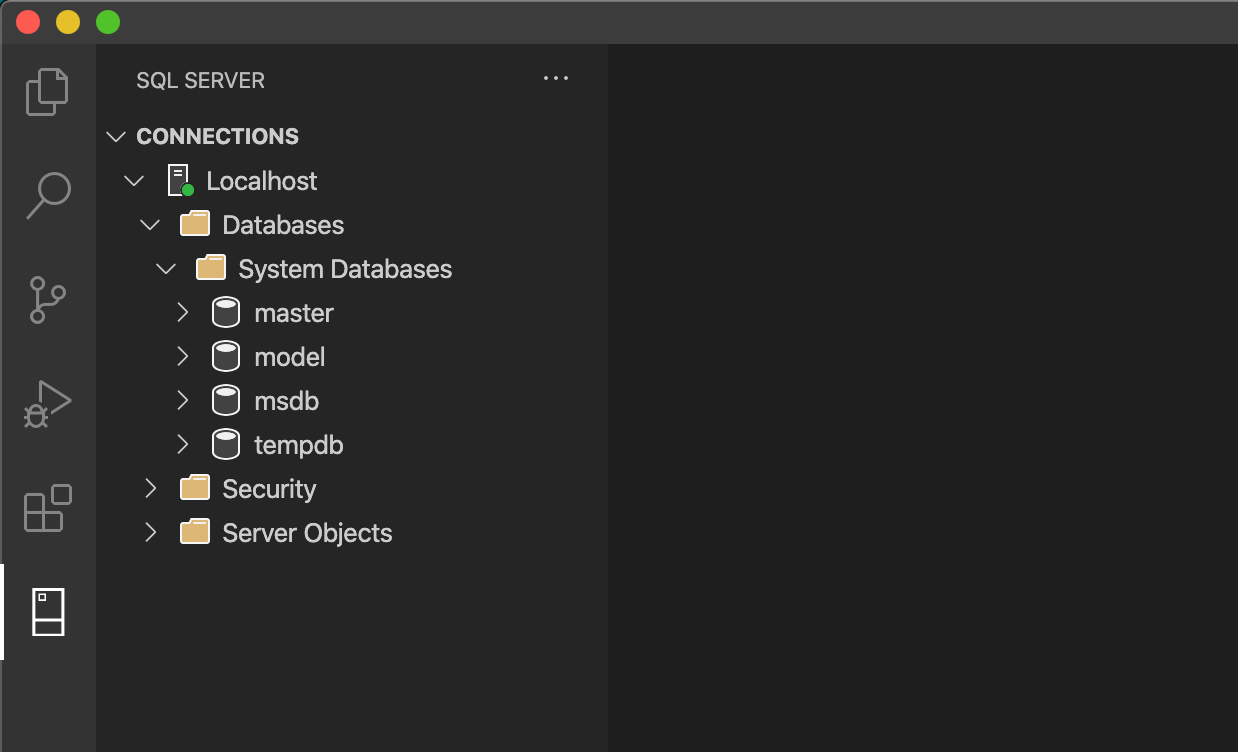Collapse the Connections section

pos(116,136)
